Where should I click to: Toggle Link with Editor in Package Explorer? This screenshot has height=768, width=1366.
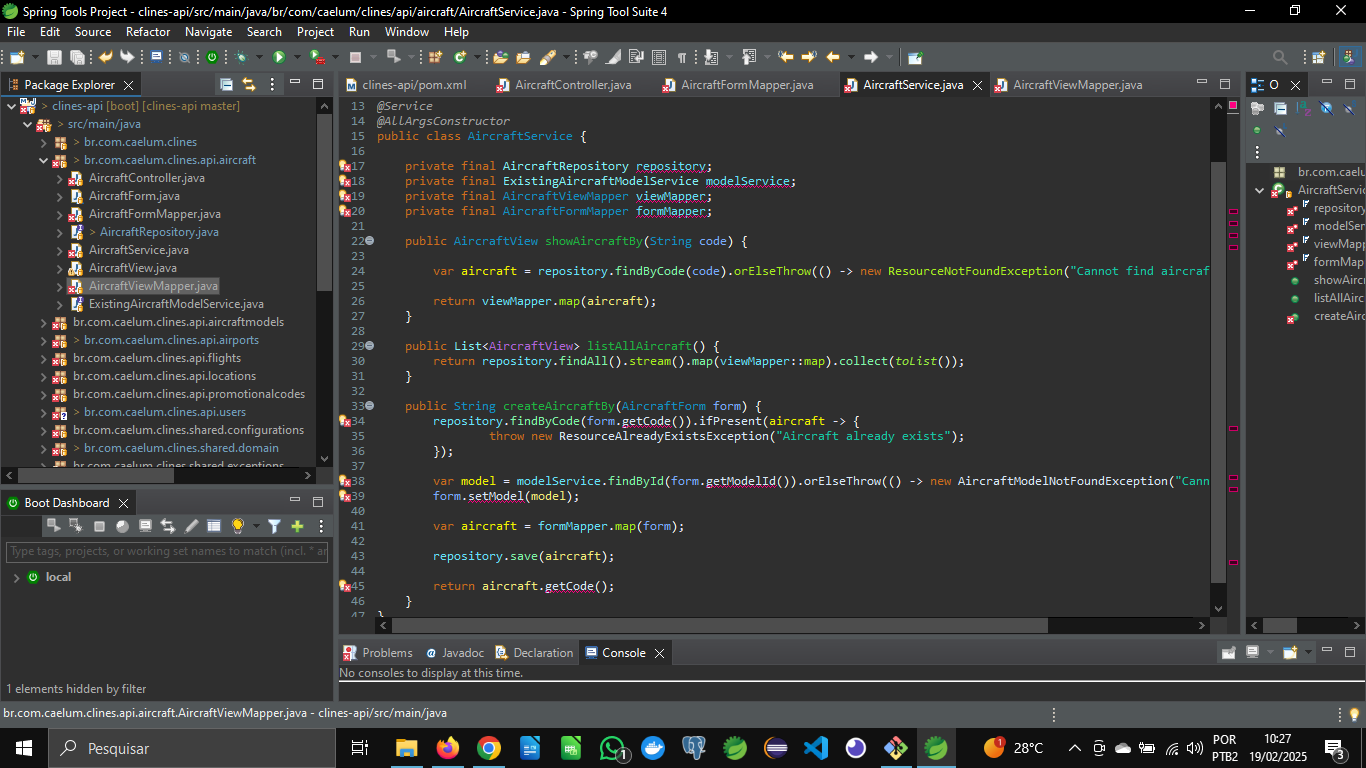249,84
